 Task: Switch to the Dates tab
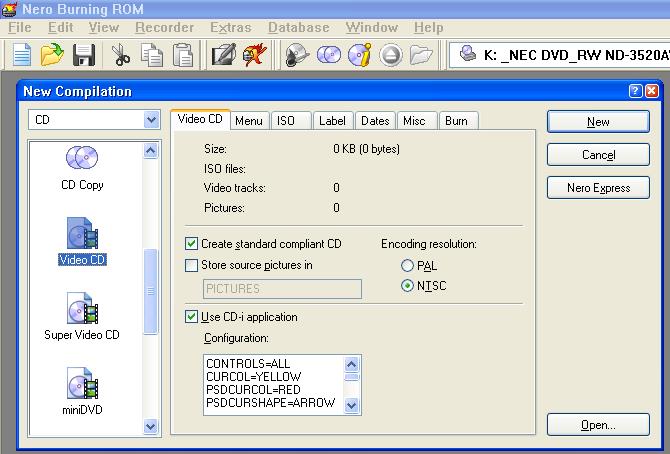[375, 121]
